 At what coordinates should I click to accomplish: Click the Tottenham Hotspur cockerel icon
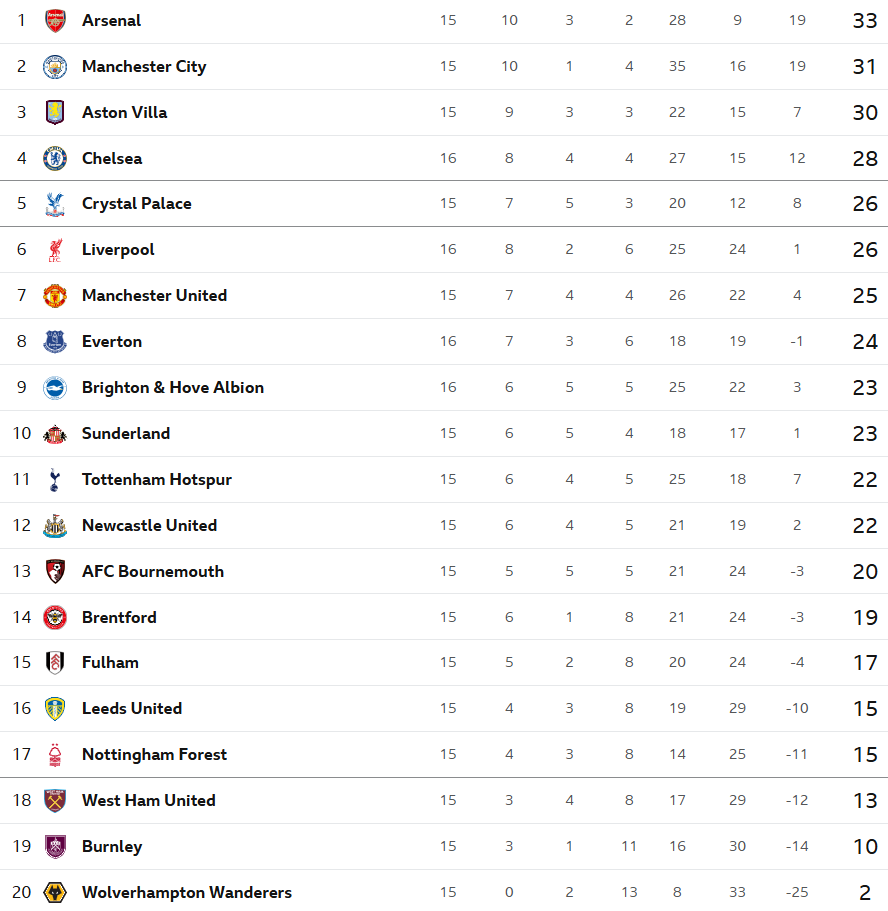point(55,480)
